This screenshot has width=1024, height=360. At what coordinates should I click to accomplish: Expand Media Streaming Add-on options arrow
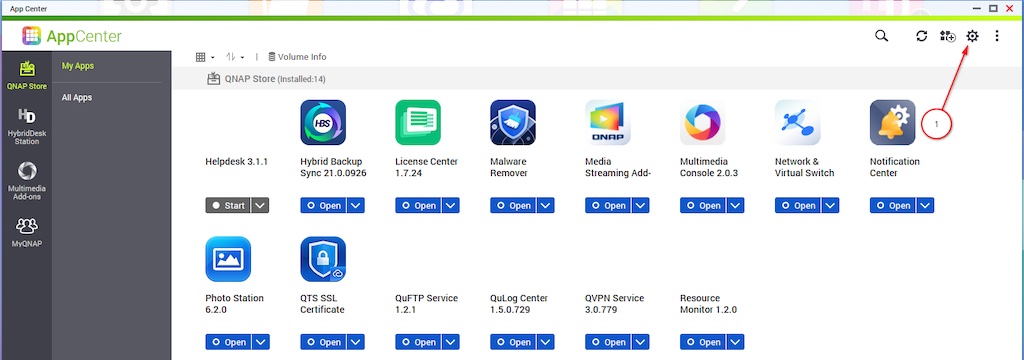pos(640,205)
